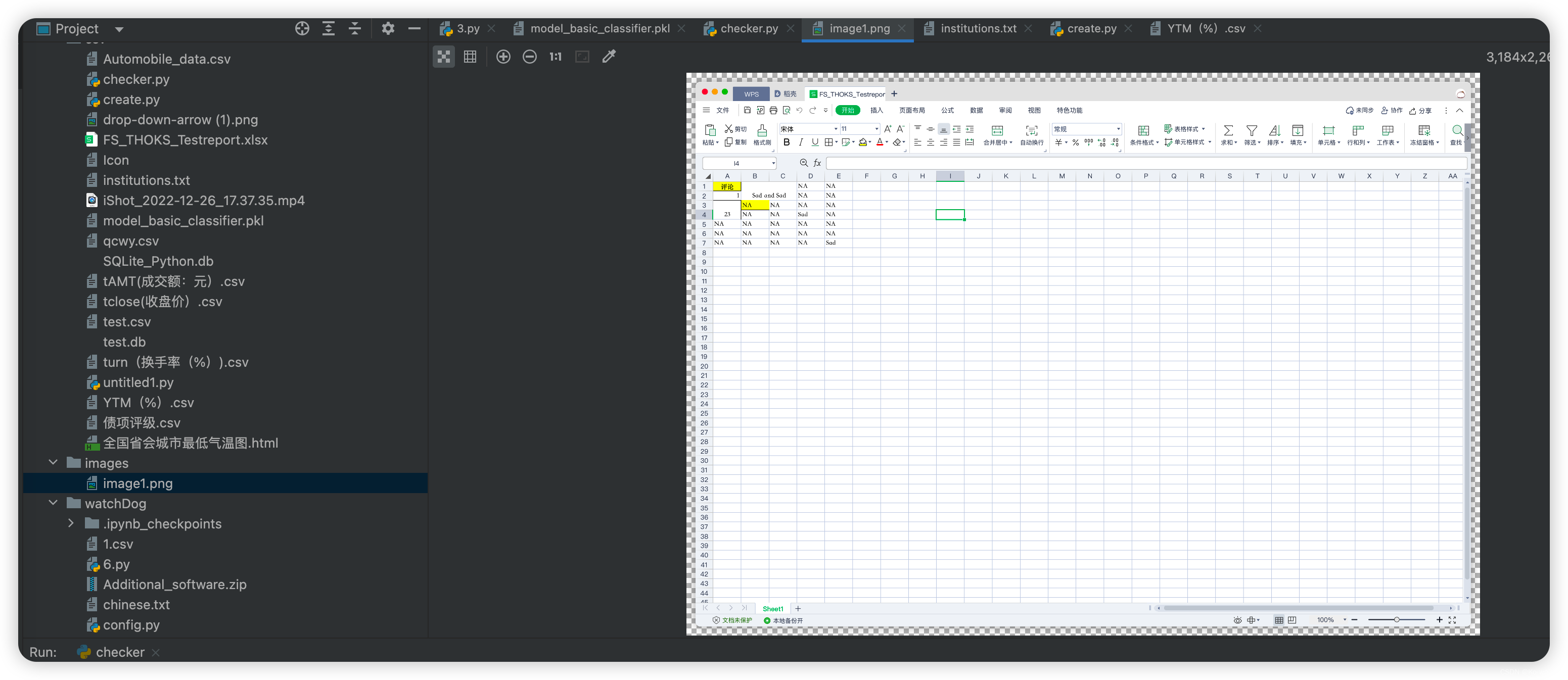Toggle the image grid overlay
Viewport: 1568px width, 680px height.
(470, 57)
